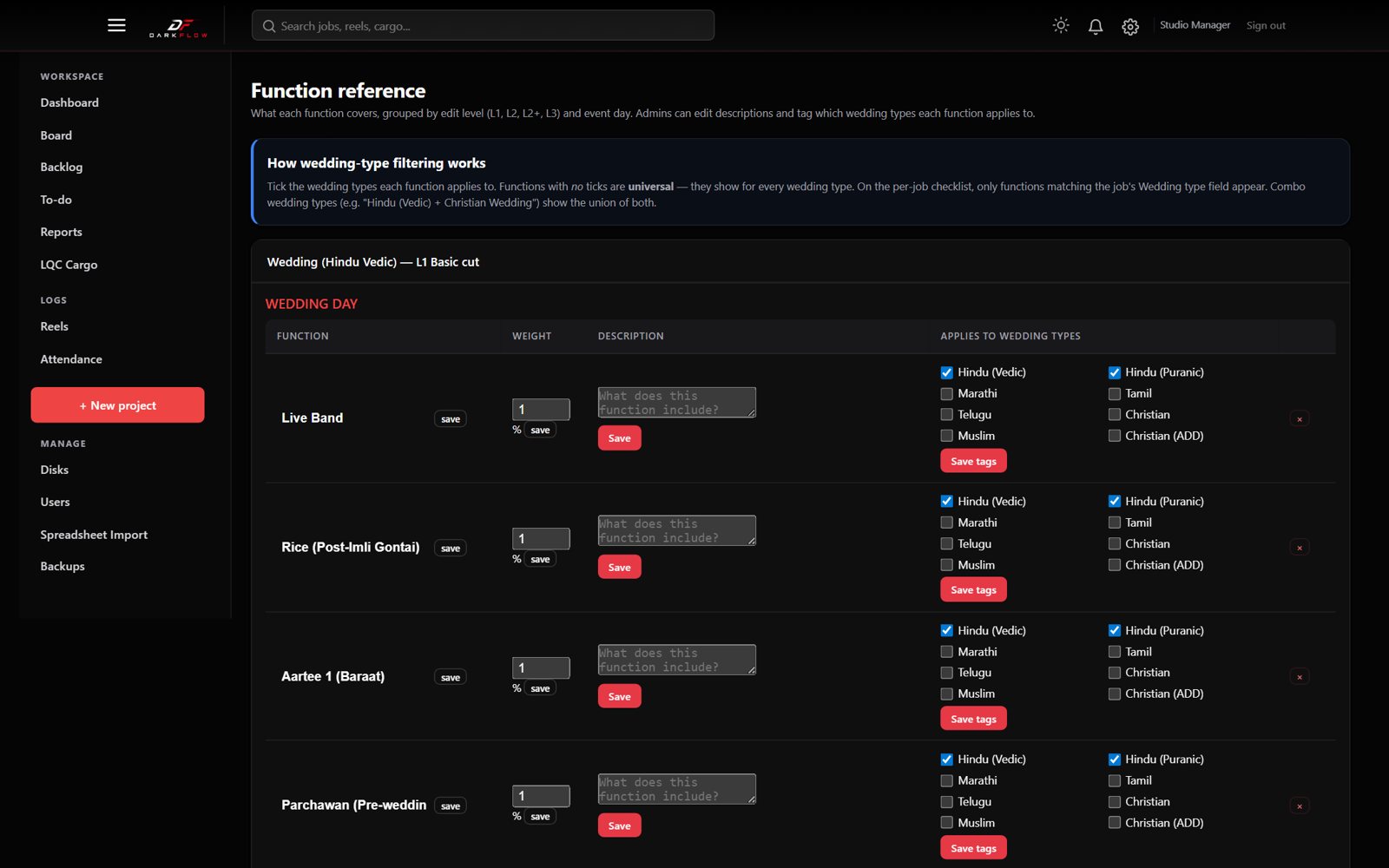Check Christian (ADD) for Aartee 1 row
This screenshot has width=1389, height=868.
click(x=1114, y=694)
